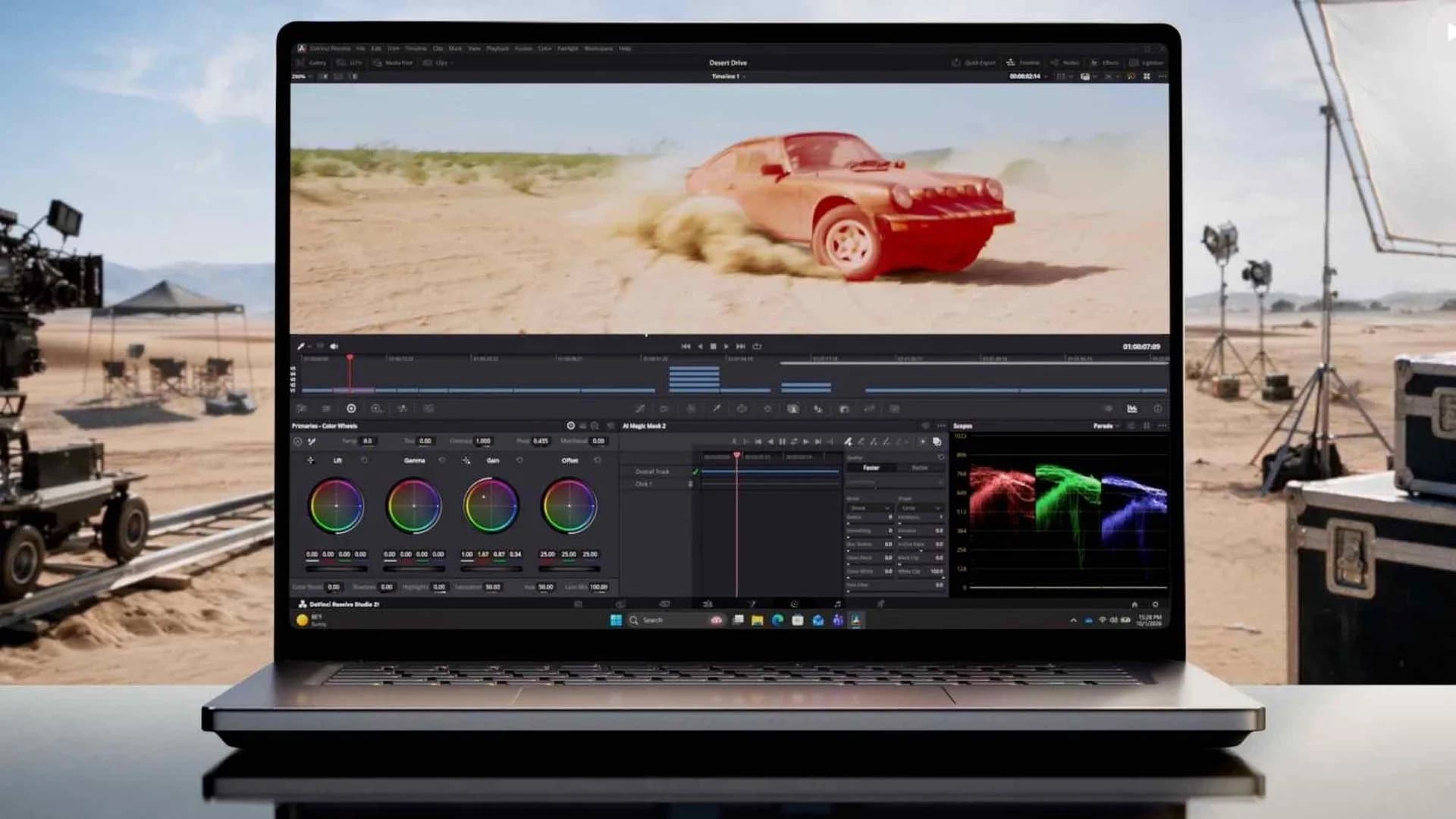Viewport: 1456px width, 819px height.
Task: Open the Playback menu in menu bar
Action: pyautogui.click(x=497, y=49)
